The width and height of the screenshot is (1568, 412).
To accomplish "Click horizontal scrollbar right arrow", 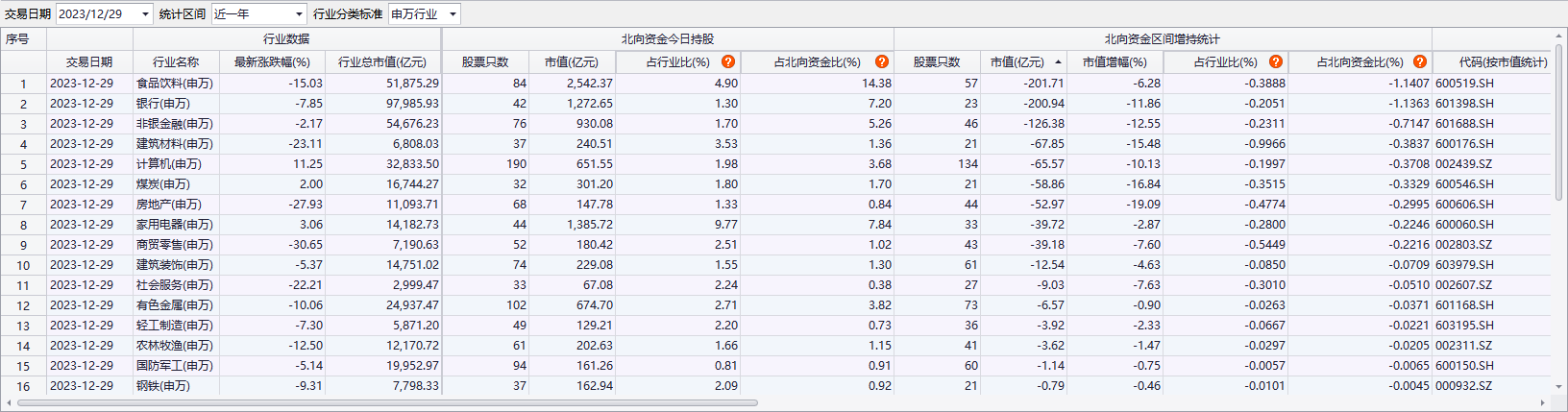I will (x=1543, y=403).
